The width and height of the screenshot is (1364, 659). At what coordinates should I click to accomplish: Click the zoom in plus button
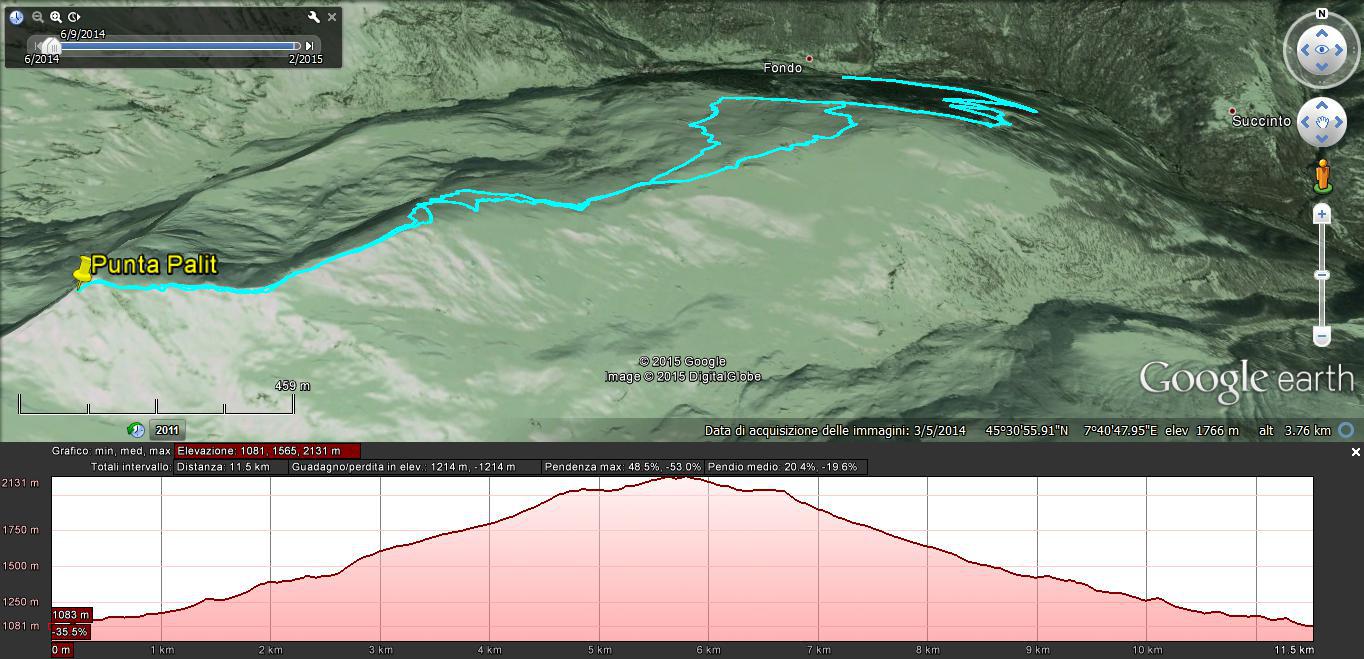click(1322, 215)
